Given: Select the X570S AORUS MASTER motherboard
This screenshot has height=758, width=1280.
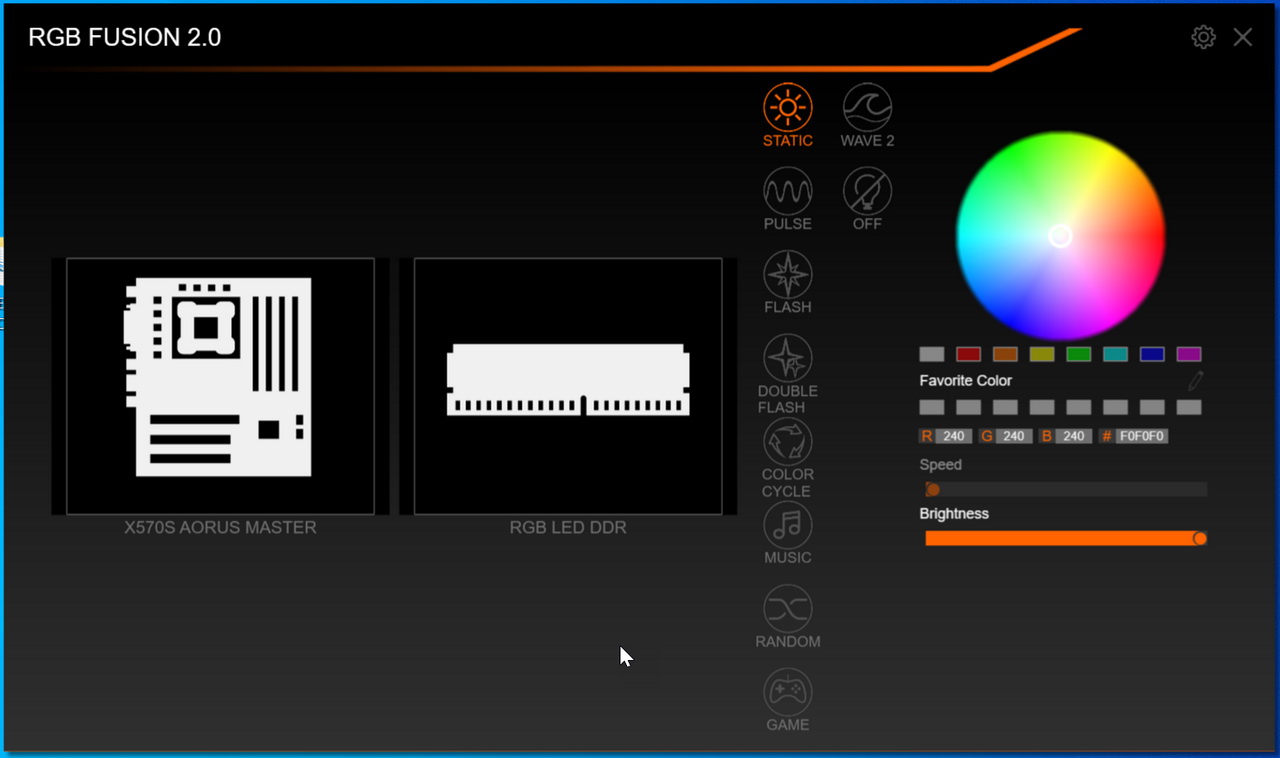Looking at the screenshot, I should pyautogui.click(x=220, y=386).
